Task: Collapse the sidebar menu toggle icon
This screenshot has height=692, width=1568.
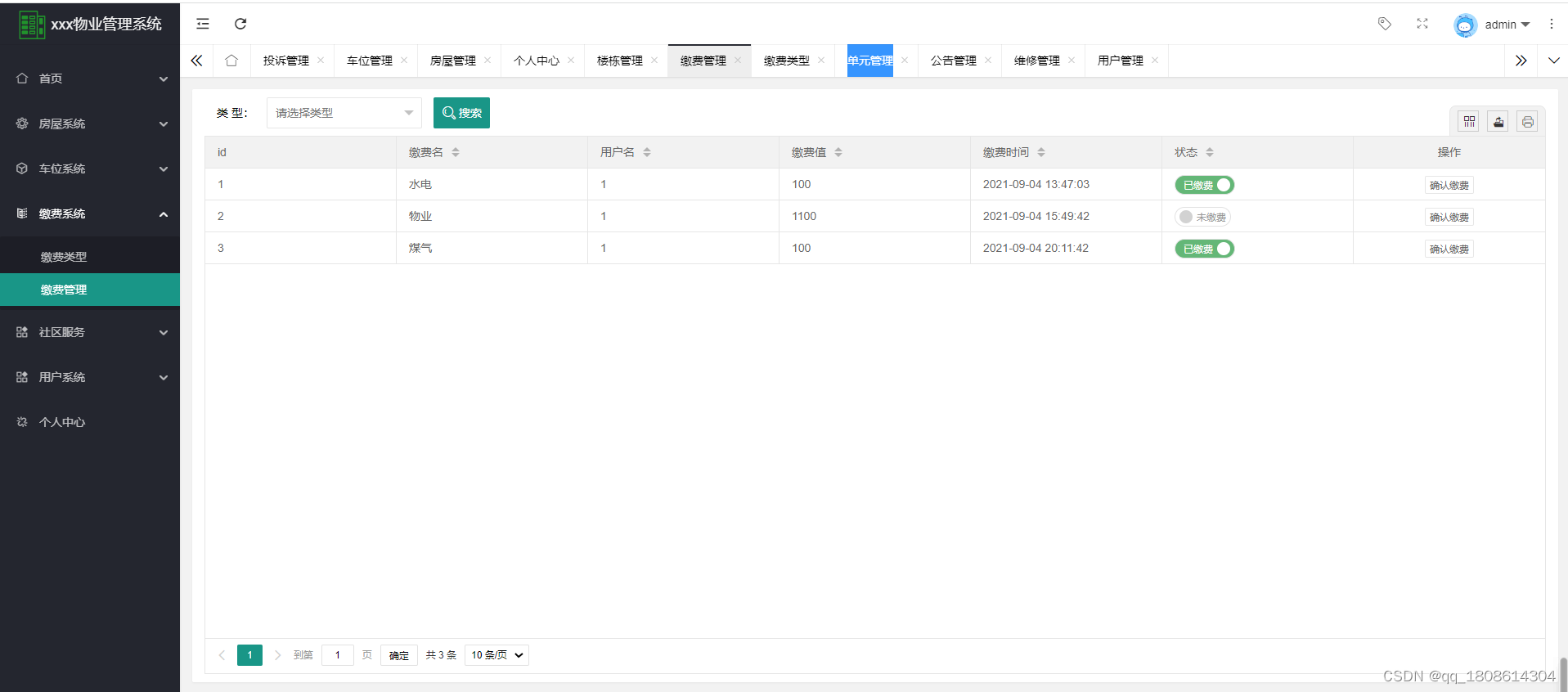Action: [203, 24]
